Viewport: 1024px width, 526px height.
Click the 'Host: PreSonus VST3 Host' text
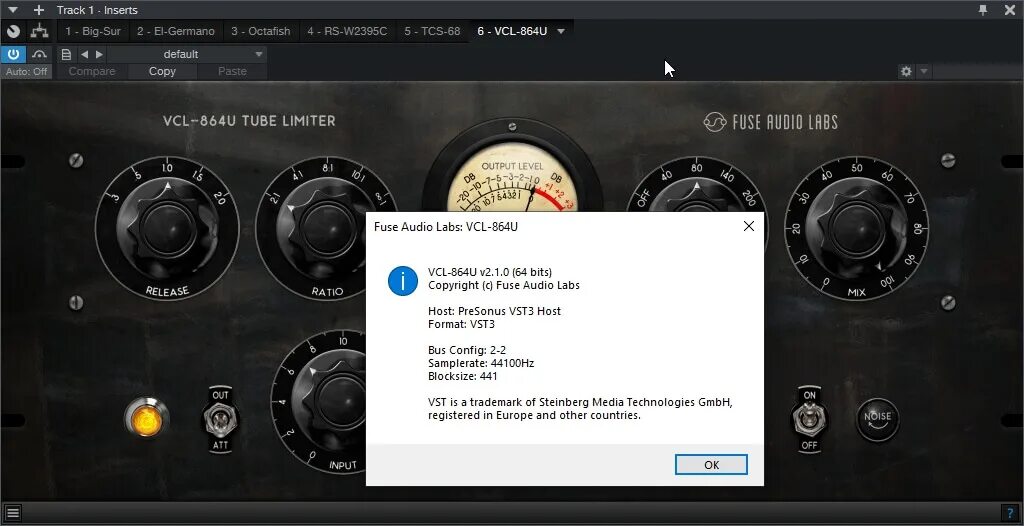(x=494, y=311)
